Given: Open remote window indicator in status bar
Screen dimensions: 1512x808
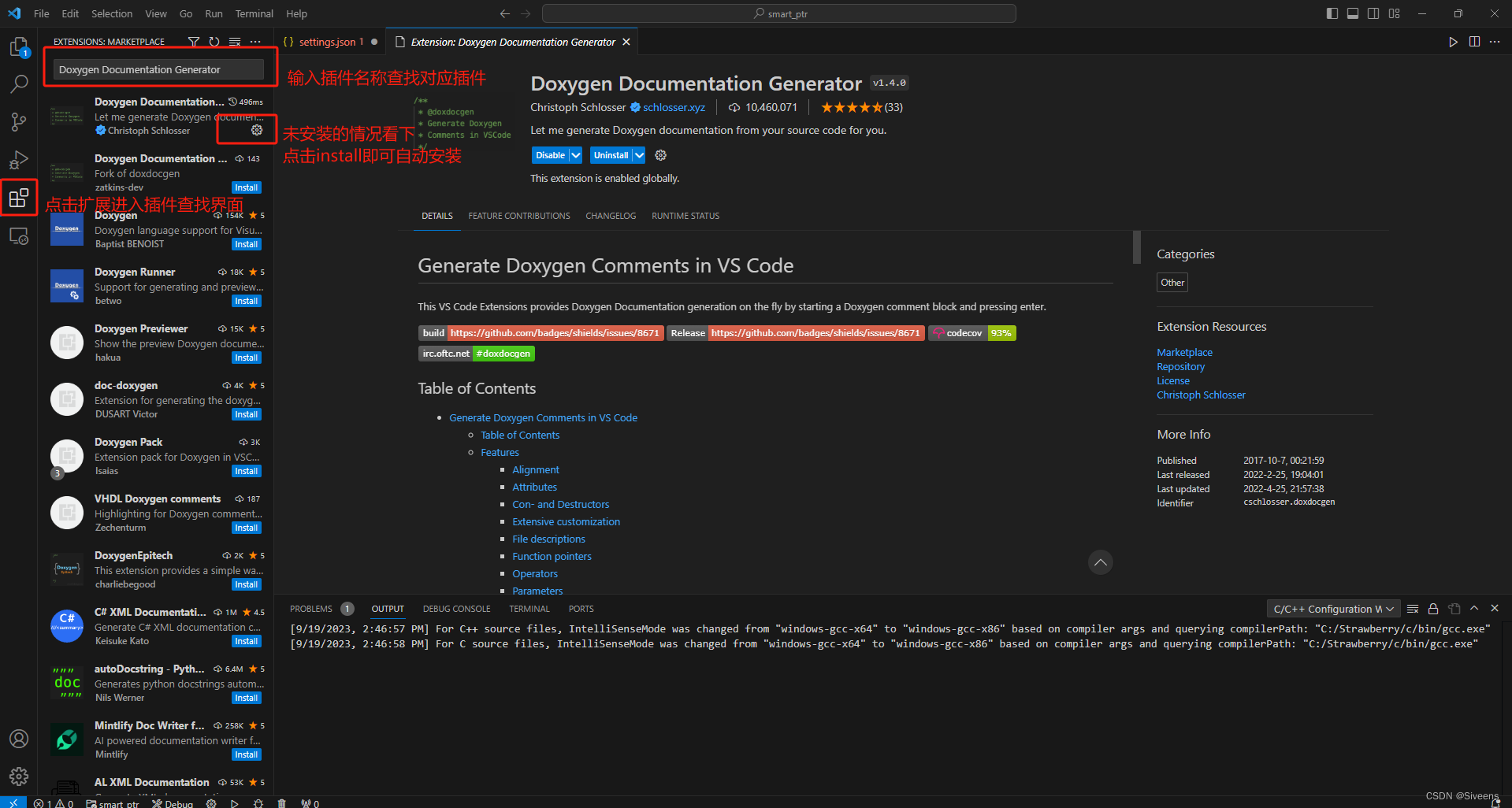Looking at the screenshot, I should 13,803.
